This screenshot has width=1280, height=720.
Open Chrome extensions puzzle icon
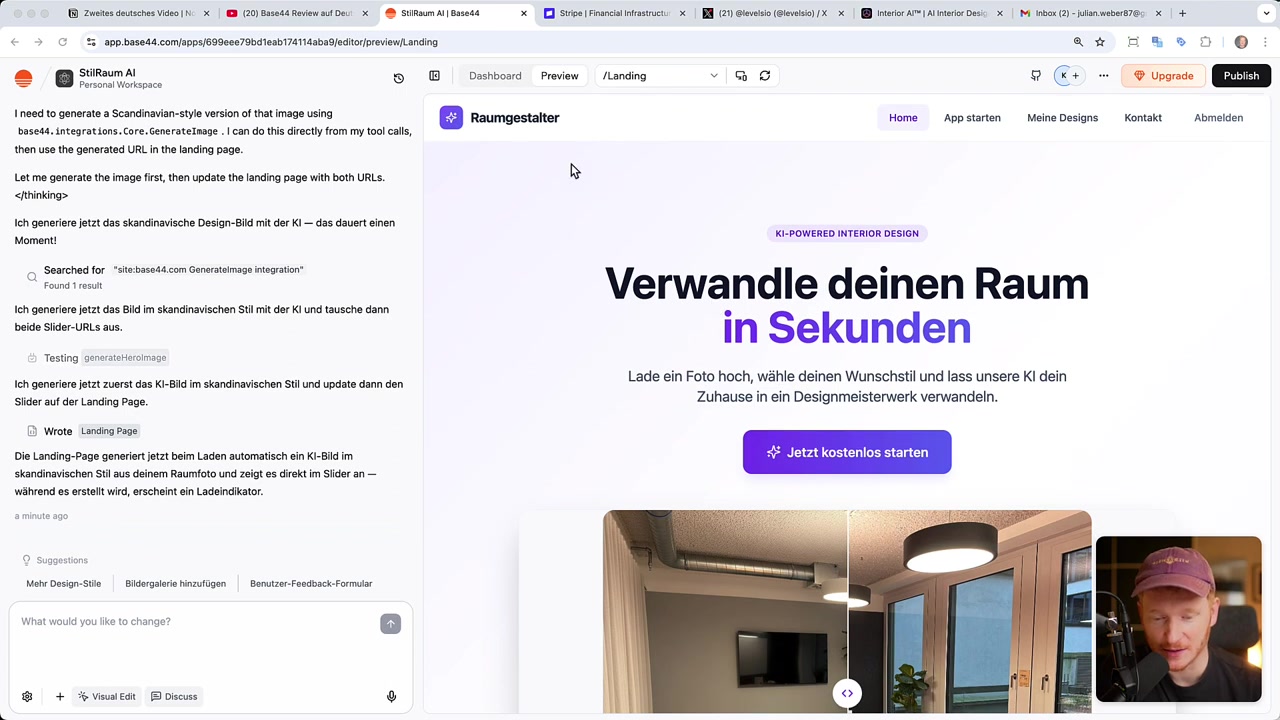pos(1205,42)
